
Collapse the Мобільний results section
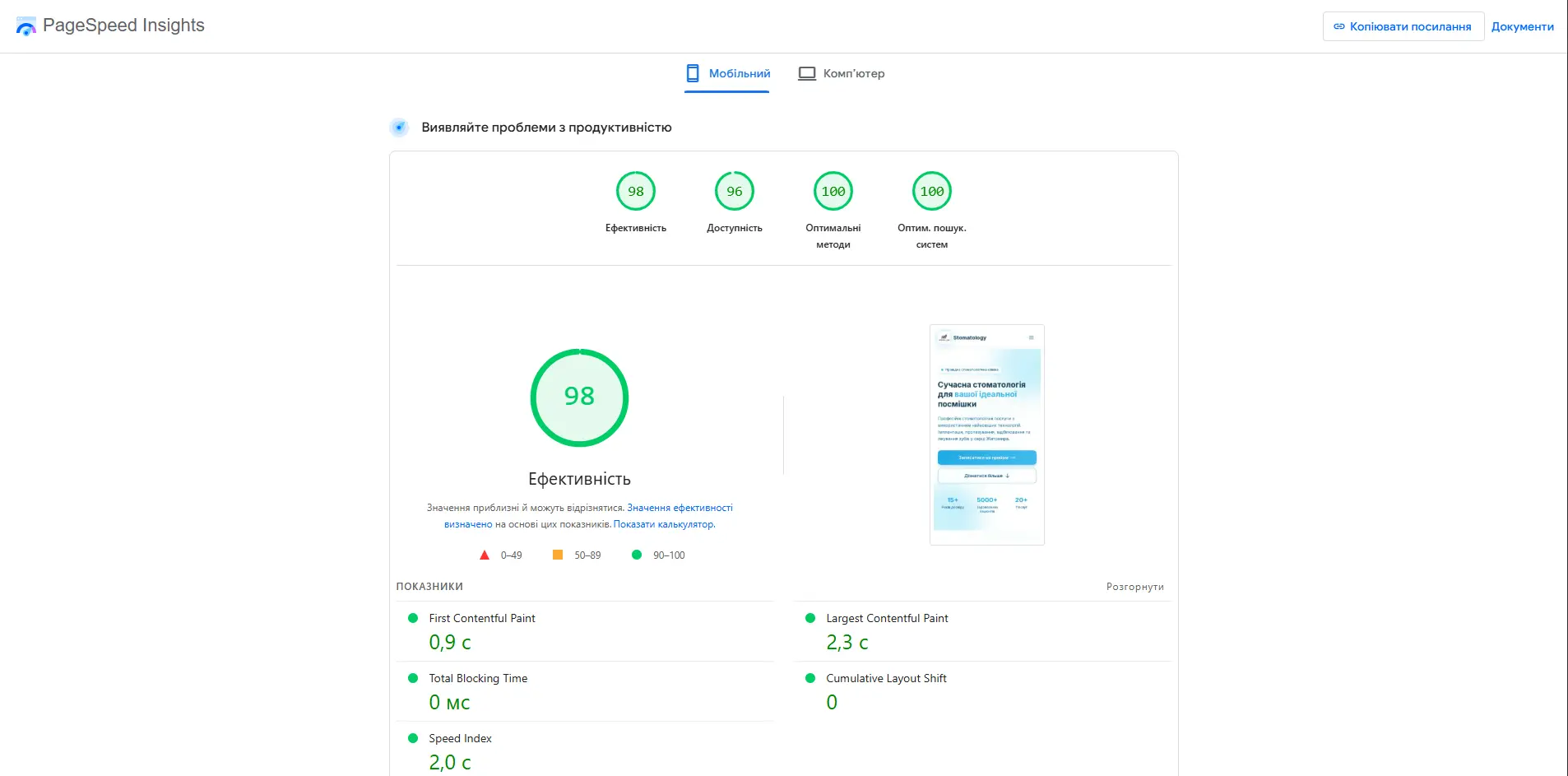point(726,73)
